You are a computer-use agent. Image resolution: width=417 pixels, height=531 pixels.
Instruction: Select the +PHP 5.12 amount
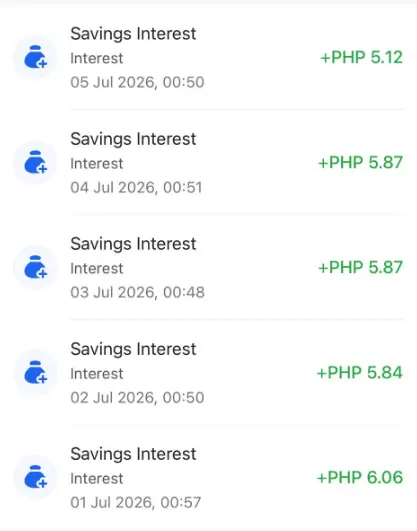361,57
